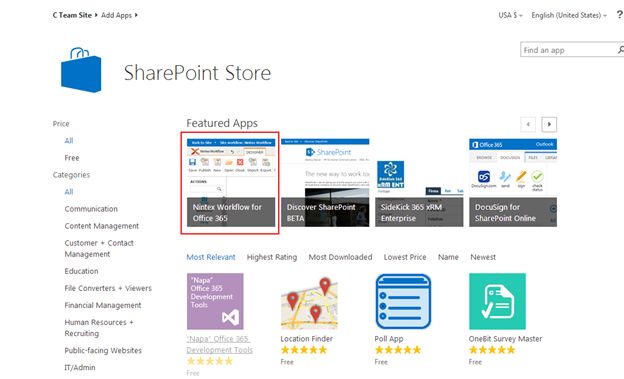Open the Poll App icon

(403, 301)
